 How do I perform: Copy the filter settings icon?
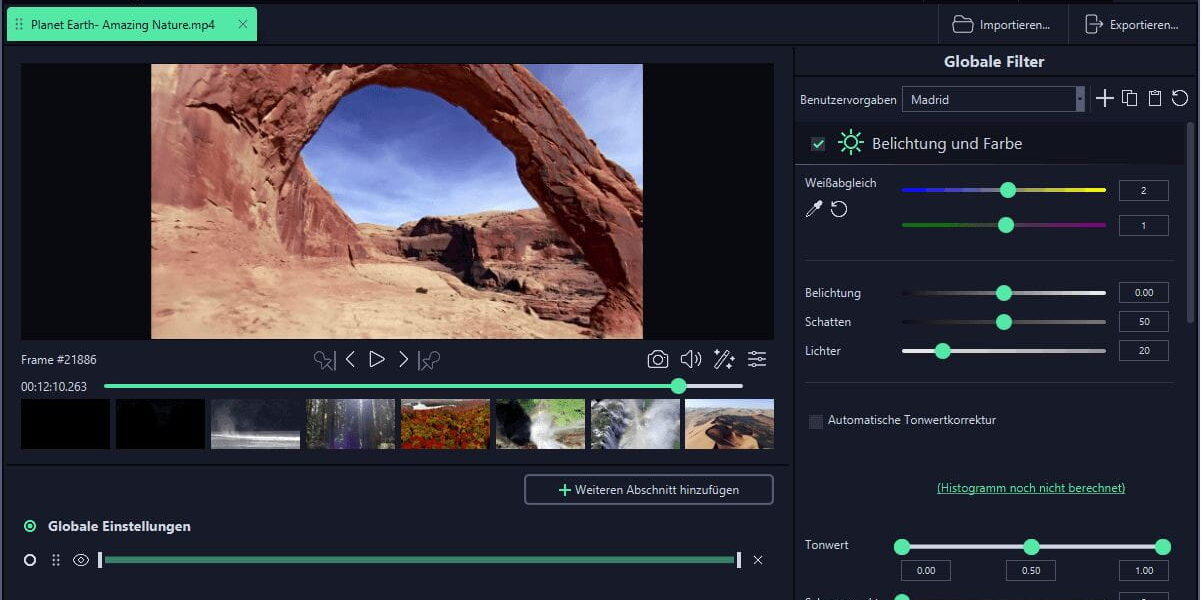coord(1130,98)
